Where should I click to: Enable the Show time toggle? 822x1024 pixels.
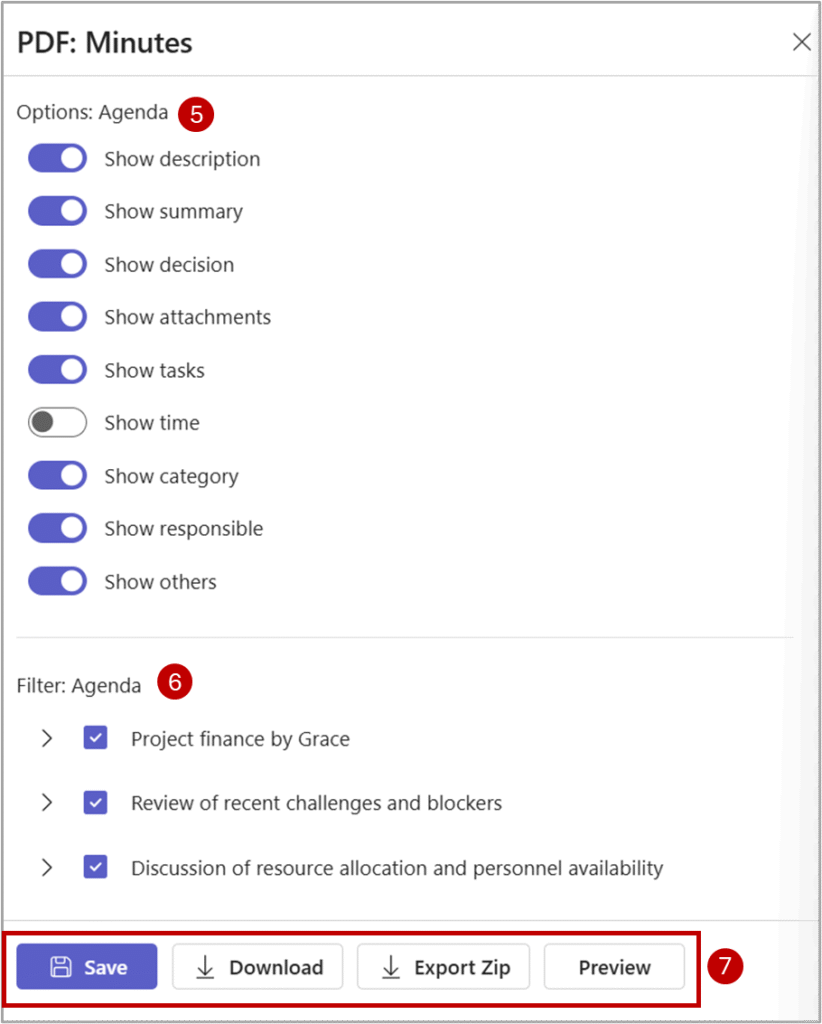(58, 423)
